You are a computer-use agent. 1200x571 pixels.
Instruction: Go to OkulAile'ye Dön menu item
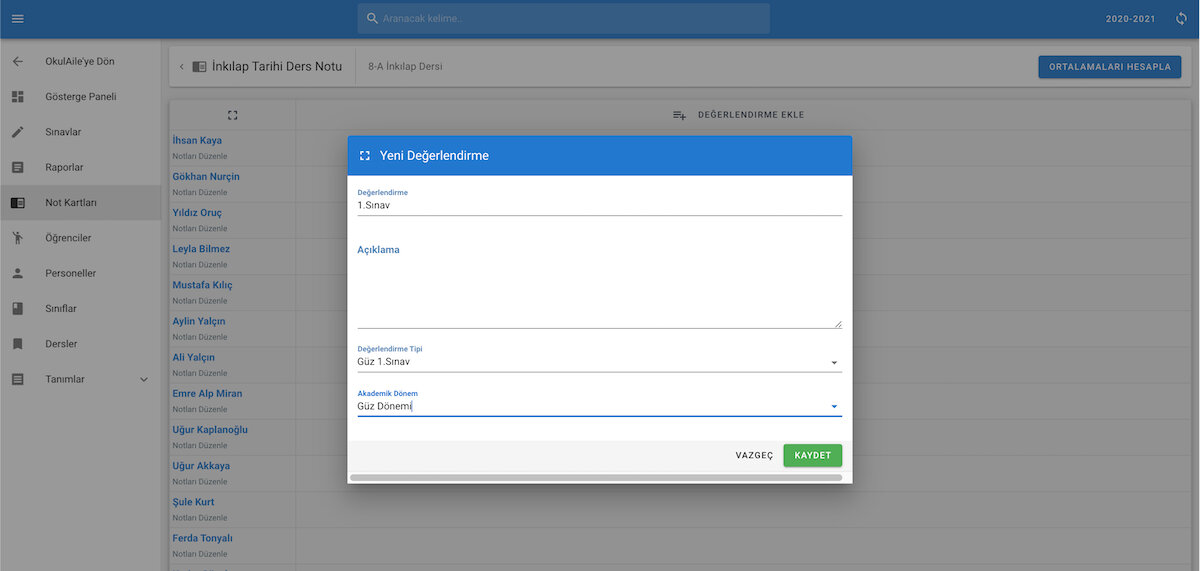coord(80,61)
